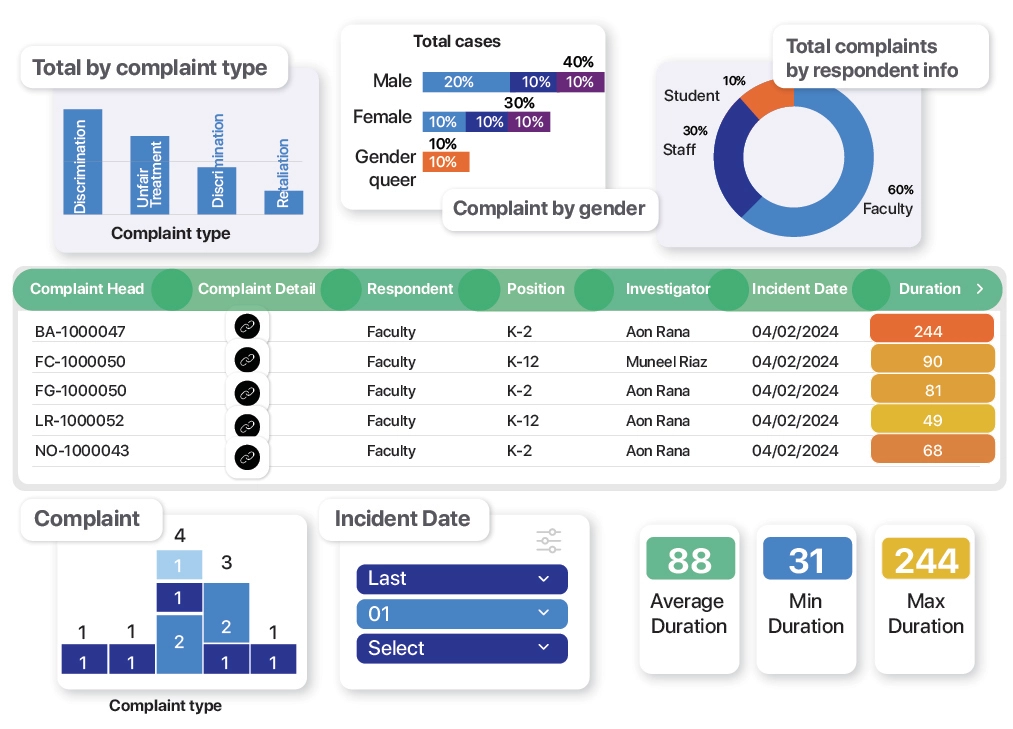
Task: Open the link icon for BA-1000047
Action: click(x=247, y=326)
